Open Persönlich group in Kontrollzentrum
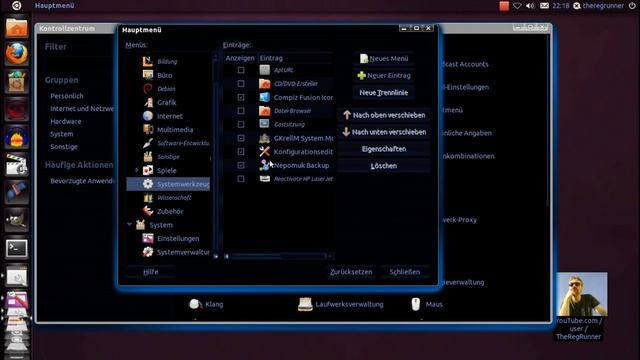Screen dimensions: 640x360 (x=67, y=96)
